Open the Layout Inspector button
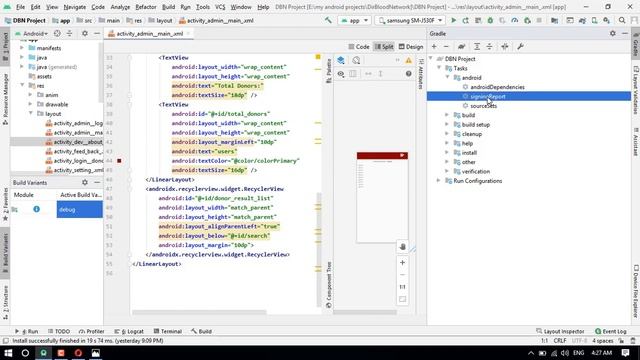Image resolution: width=640 pixels, height=360 pixels. tap(560, 331)
